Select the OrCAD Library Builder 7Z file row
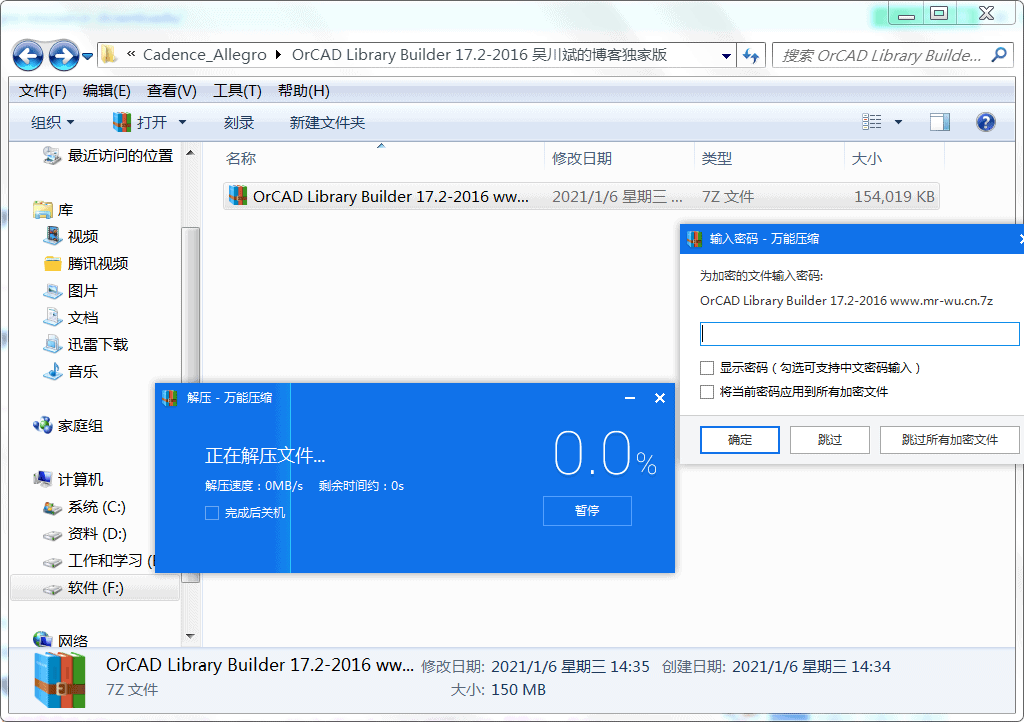 [x=581, y=196]
